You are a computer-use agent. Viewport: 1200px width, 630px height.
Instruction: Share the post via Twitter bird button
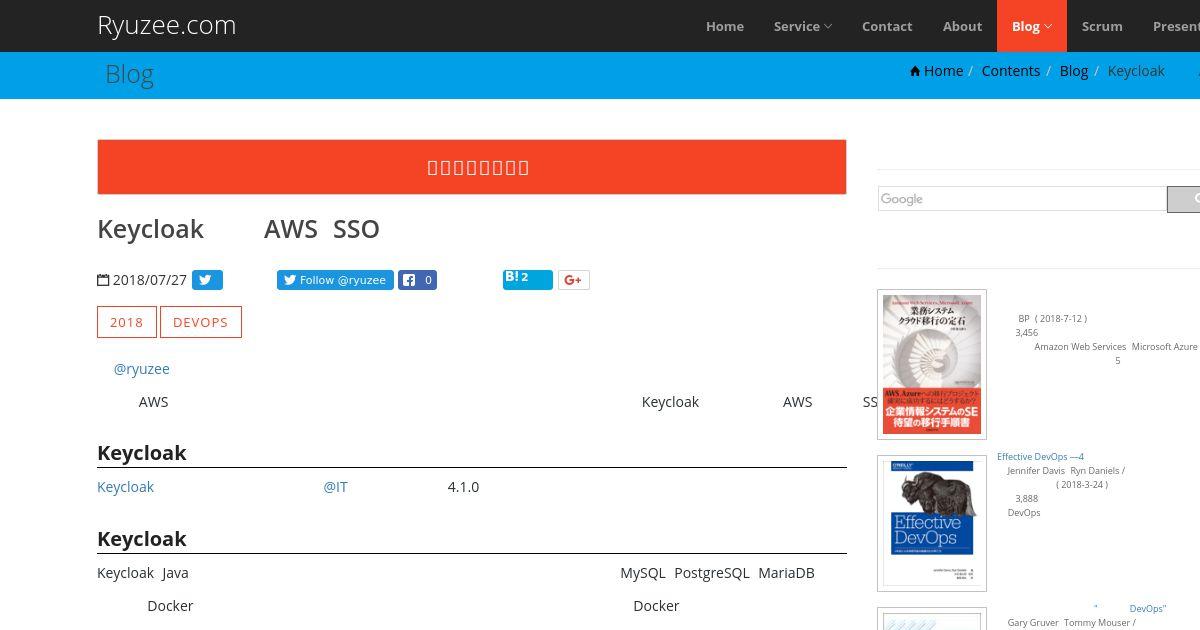tap(207, 280)
